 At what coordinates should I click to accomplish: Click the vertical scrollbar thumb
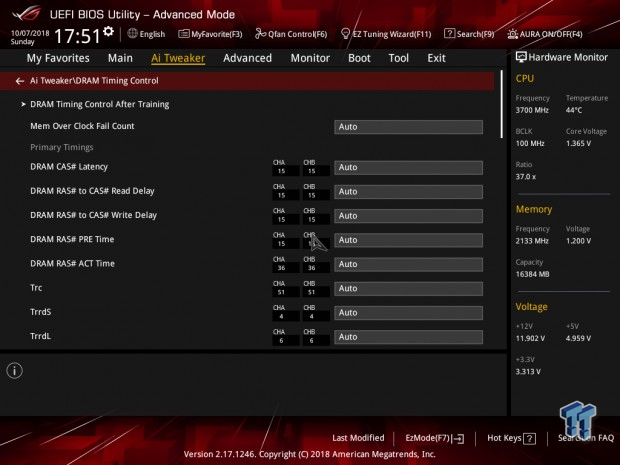tap(502, 104)
